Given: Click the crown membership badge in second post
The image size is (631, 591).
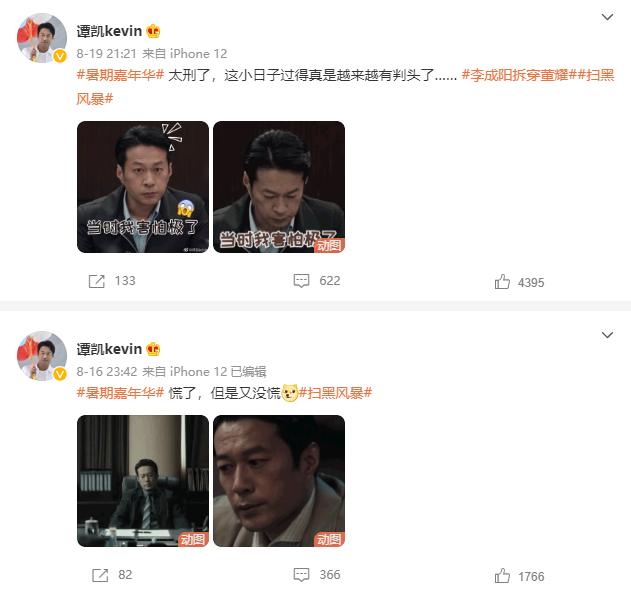Looking at the screenshot, I should (x=153, y=349).
